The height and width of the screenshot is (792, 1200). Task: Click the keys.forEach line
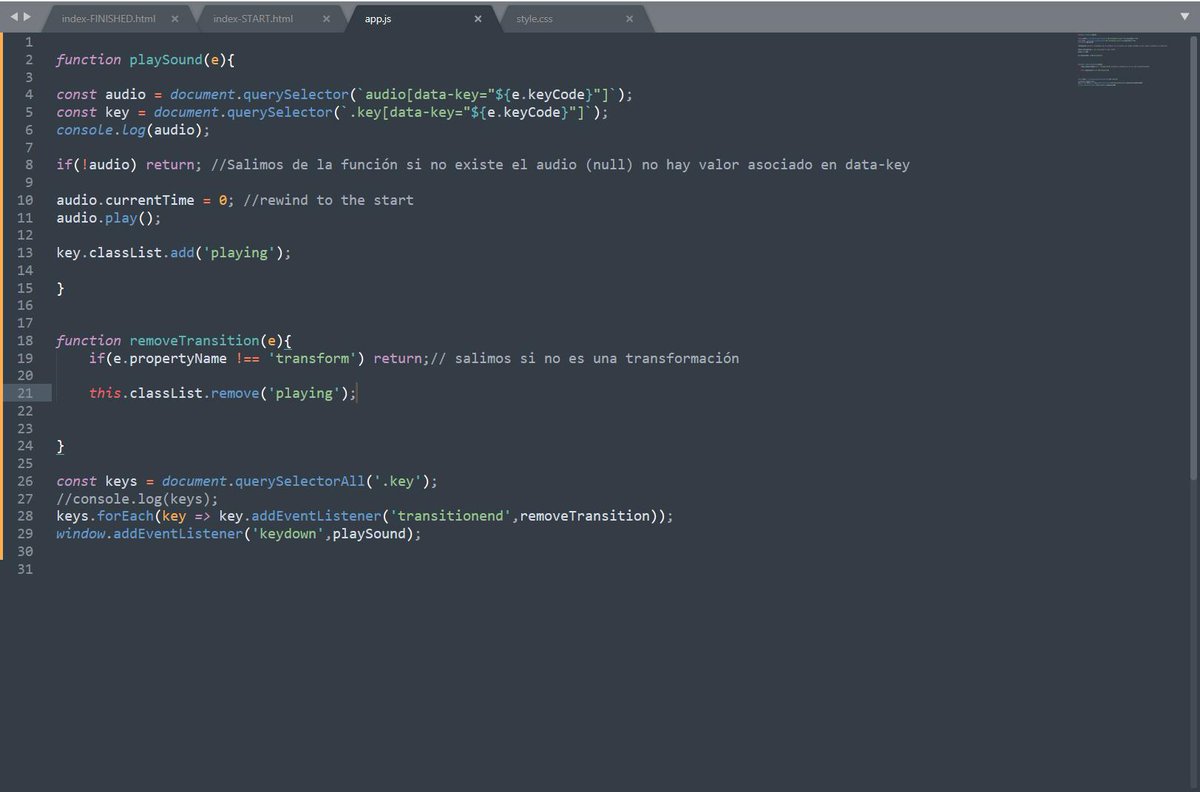click(365, 516)
